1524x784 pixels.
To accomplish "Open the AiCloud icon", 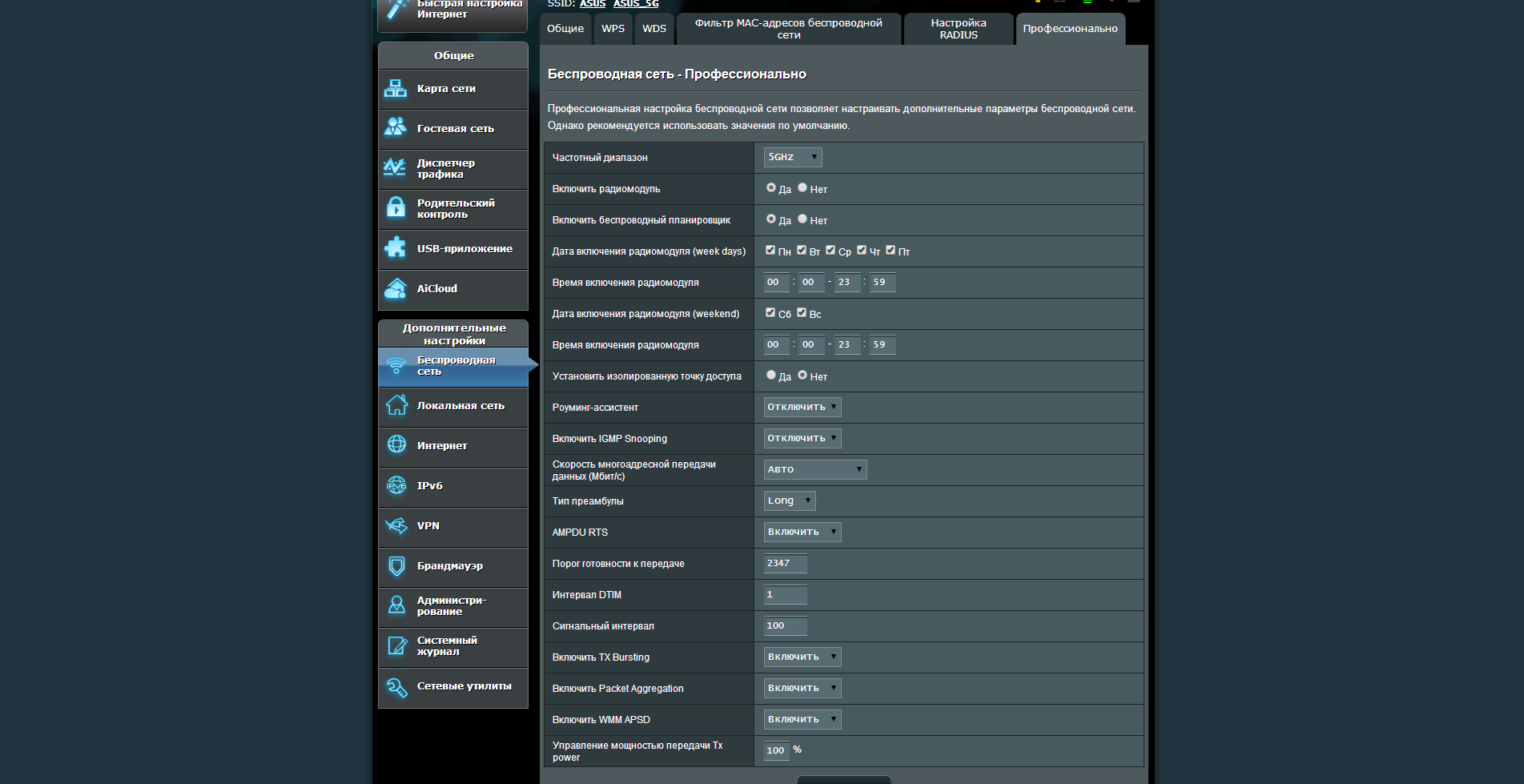I will coord(396,287).
